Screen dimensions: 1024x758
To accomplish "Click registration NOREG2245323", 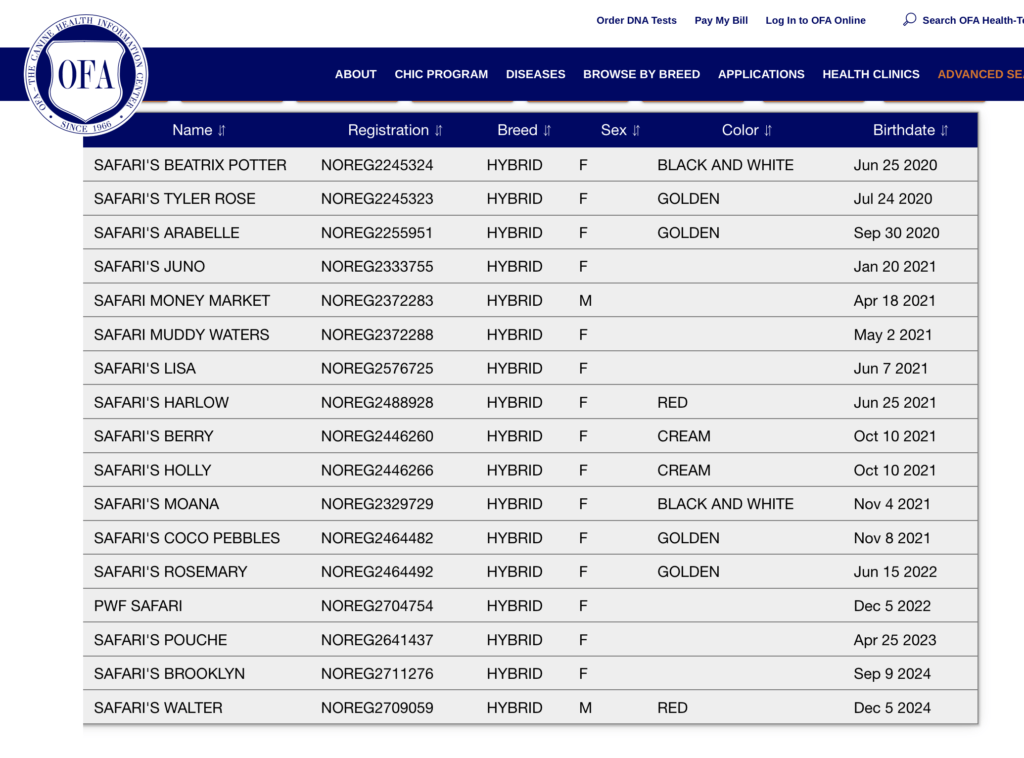I will 377,199.
